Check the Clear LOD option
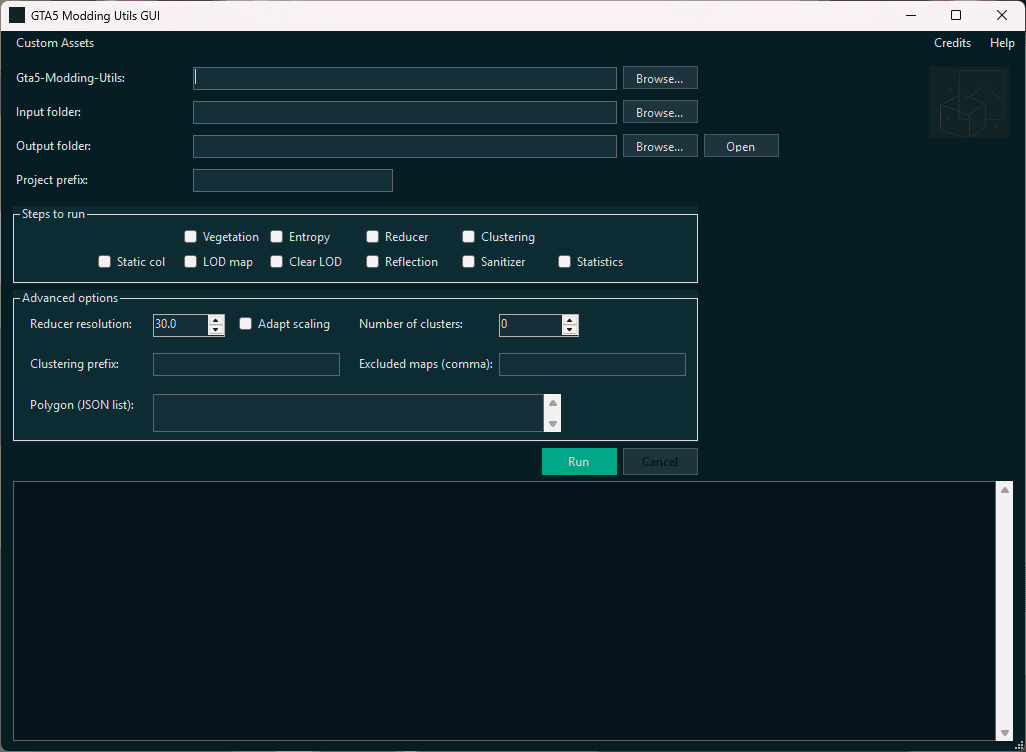1026x752 pixels. [276, 261]
